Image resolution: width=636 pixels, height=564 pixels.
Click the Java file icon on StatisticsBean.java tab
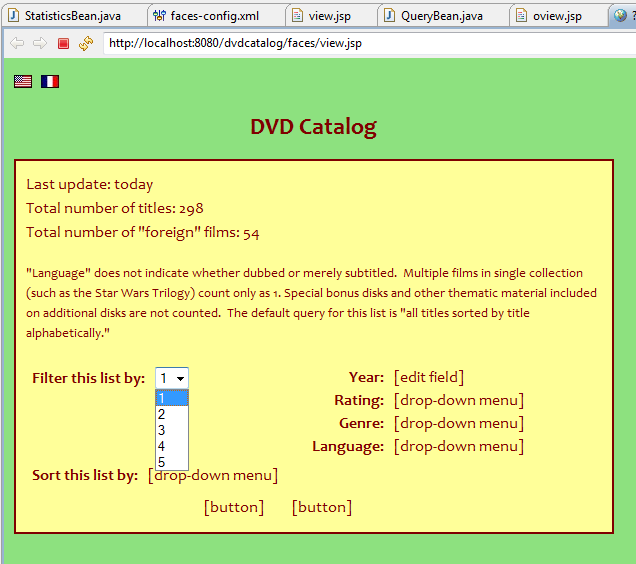coord(14,15)
